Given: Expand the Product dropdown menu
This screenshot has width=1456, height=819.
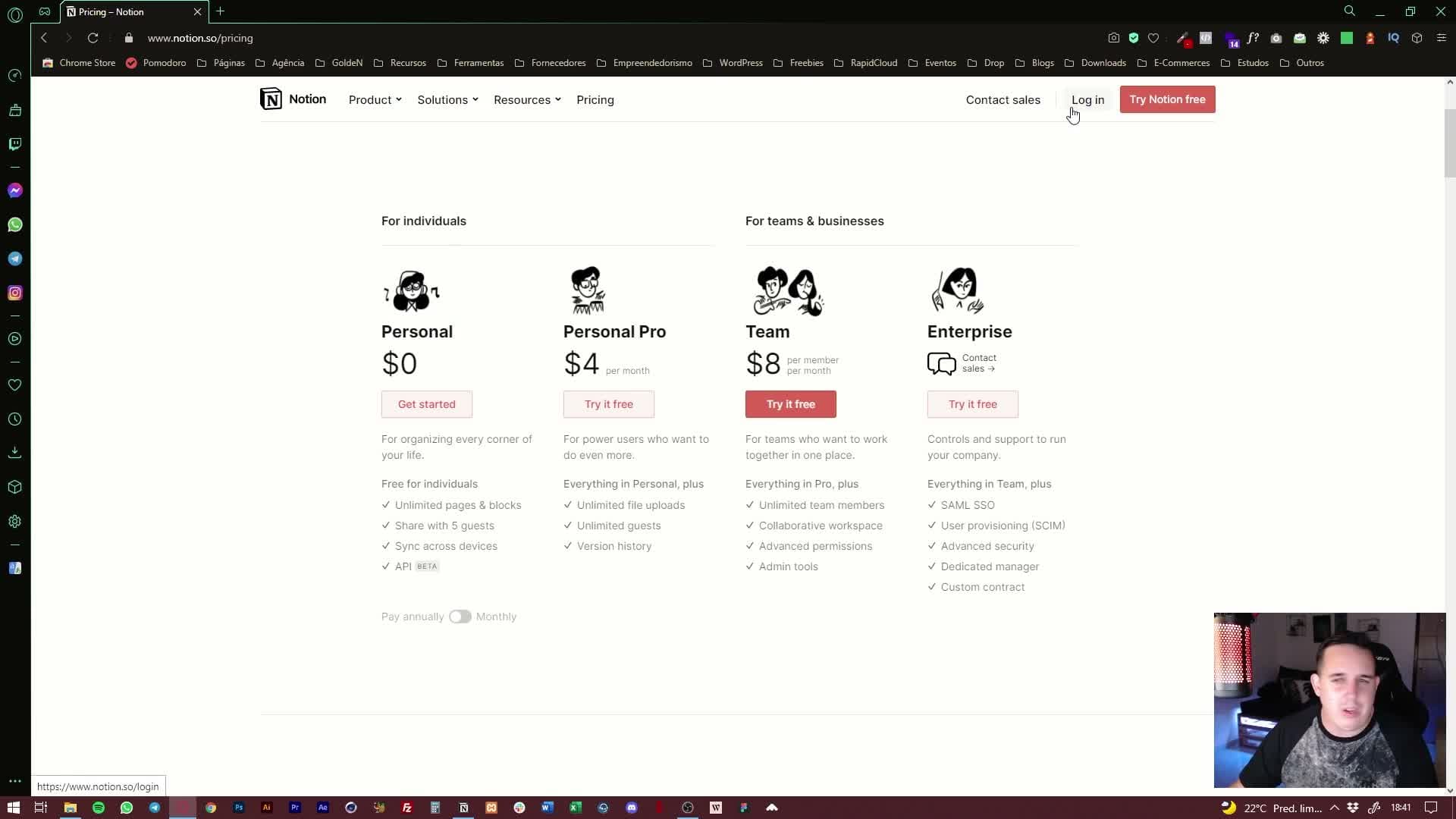Looking at the screenshot, I should [375, 100].
